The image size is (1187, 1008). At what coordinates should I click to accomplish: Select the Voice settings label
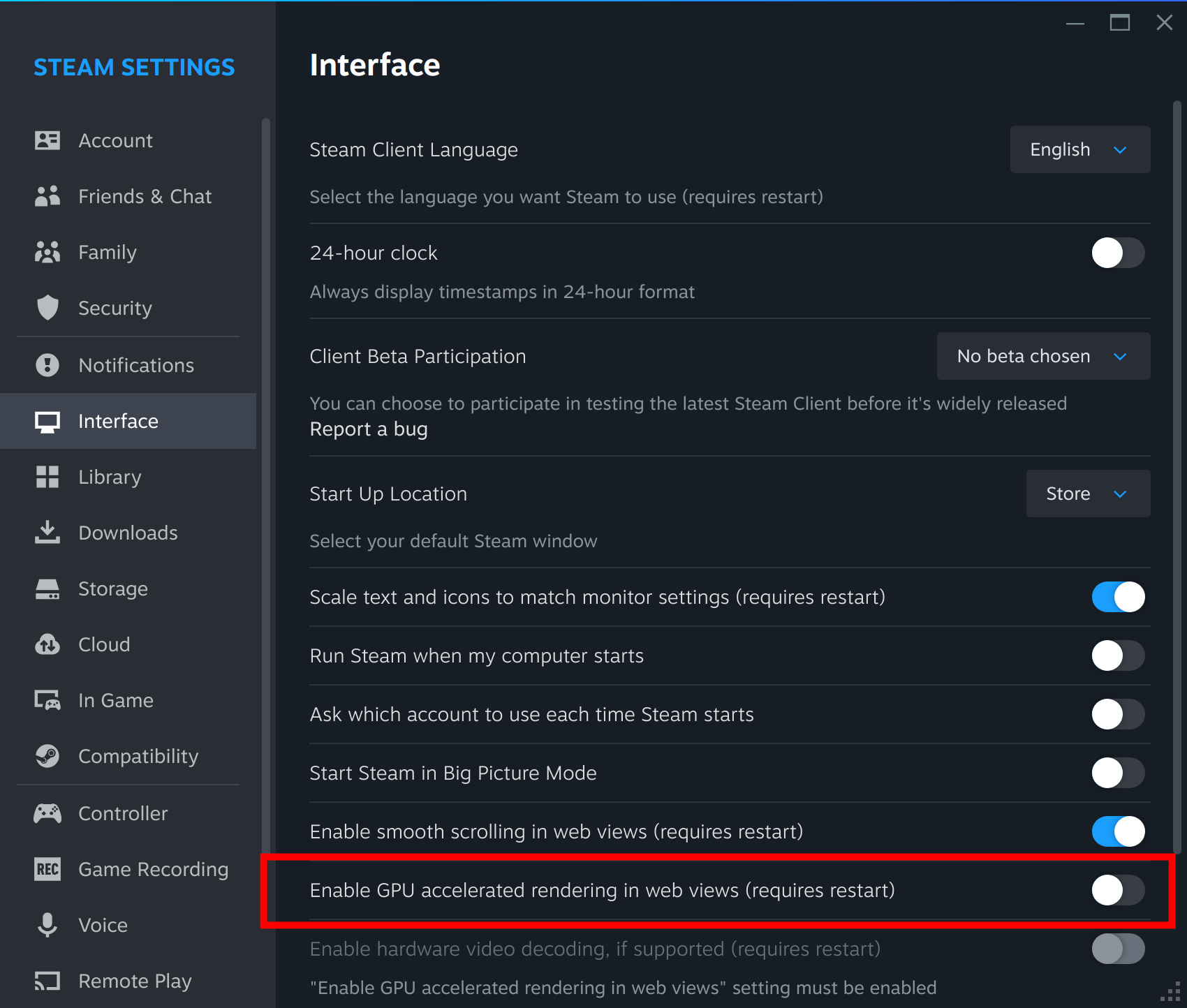click(x=103, y=925)
